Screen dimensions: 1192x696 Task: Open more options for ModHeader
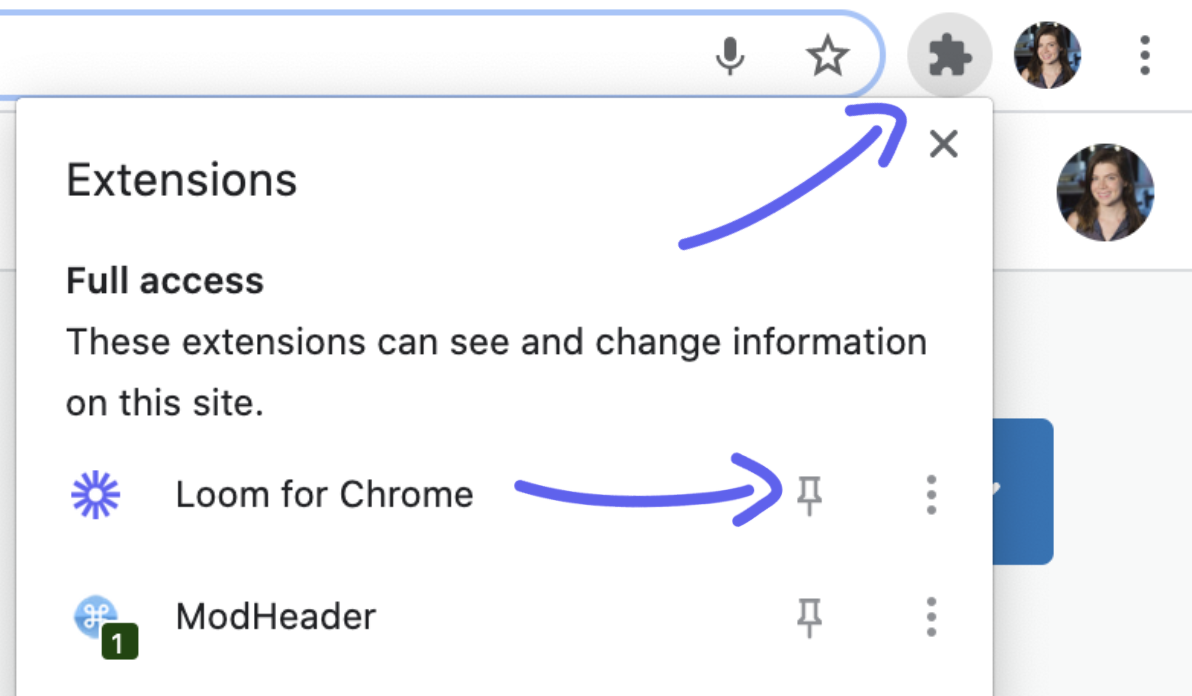(x=931, y=617)
